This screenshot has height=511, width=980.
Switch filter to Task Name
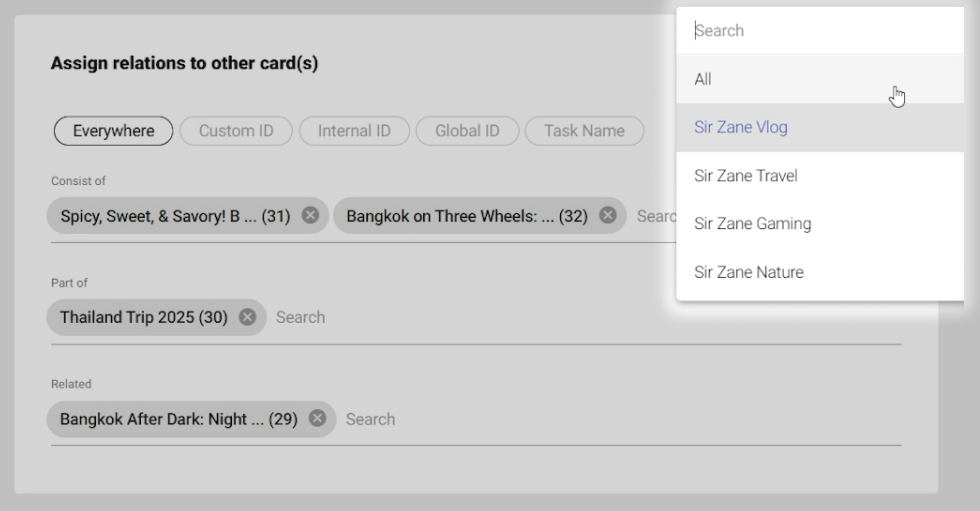584,130
